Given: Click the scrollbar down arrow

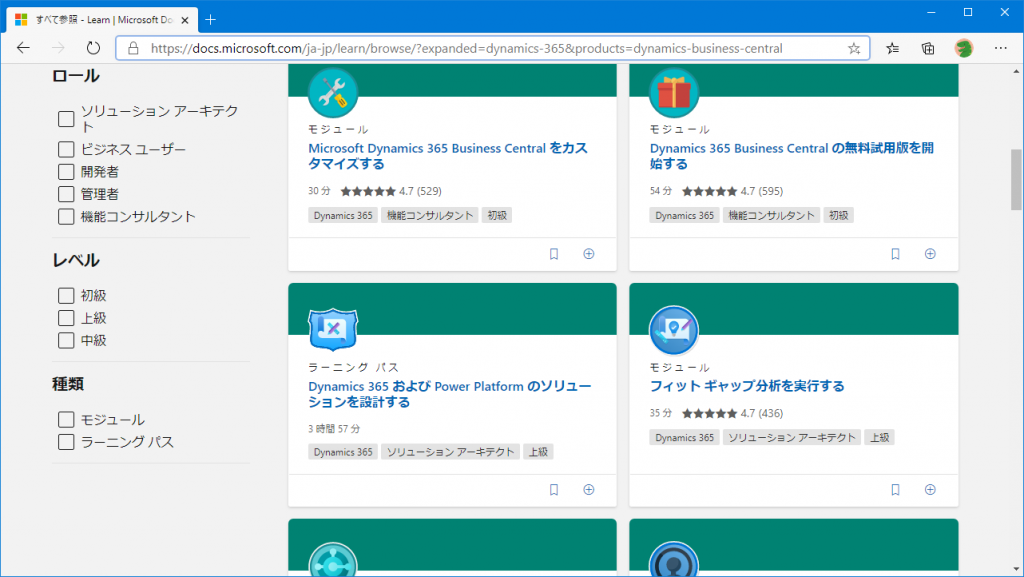Looking at the screenshot, I should click(x=1016, y=569).
